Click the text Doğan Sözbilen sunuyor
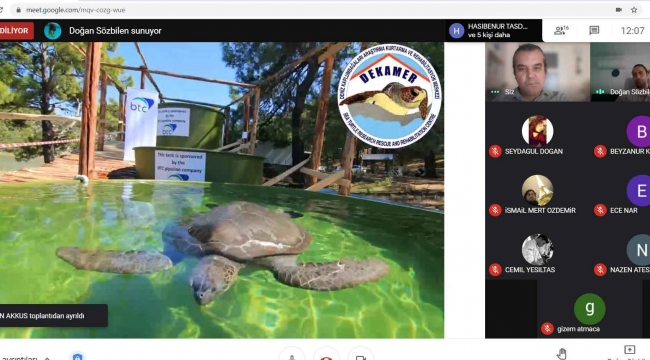Screen dimensions: 650x360 tap(115, 31)
